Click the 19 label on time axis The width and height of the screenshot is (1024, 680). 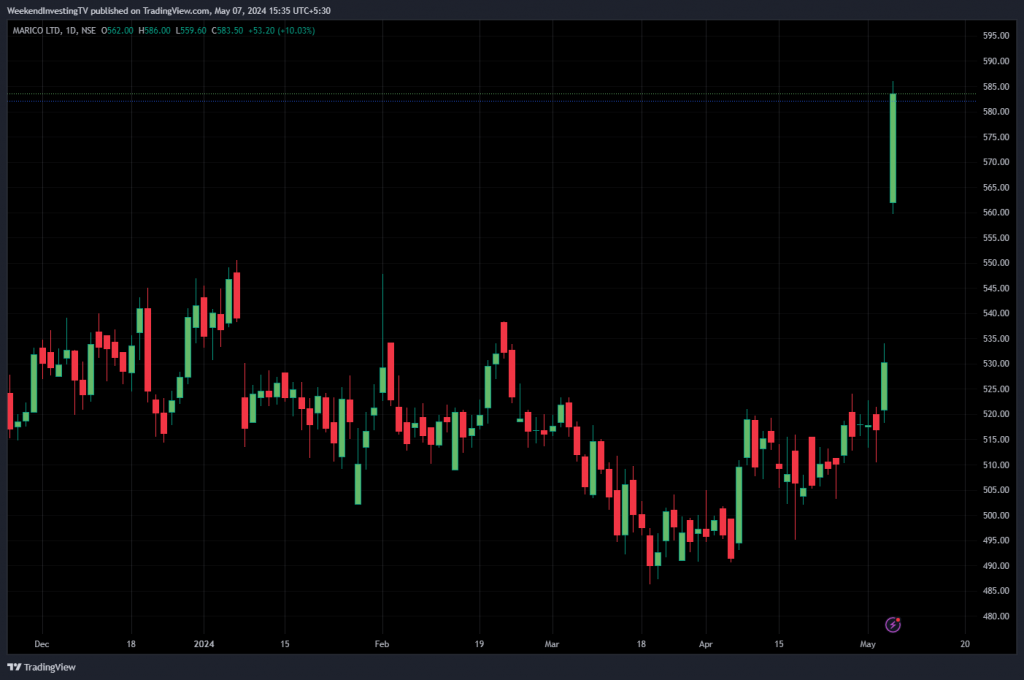click(x=479, y=643)
